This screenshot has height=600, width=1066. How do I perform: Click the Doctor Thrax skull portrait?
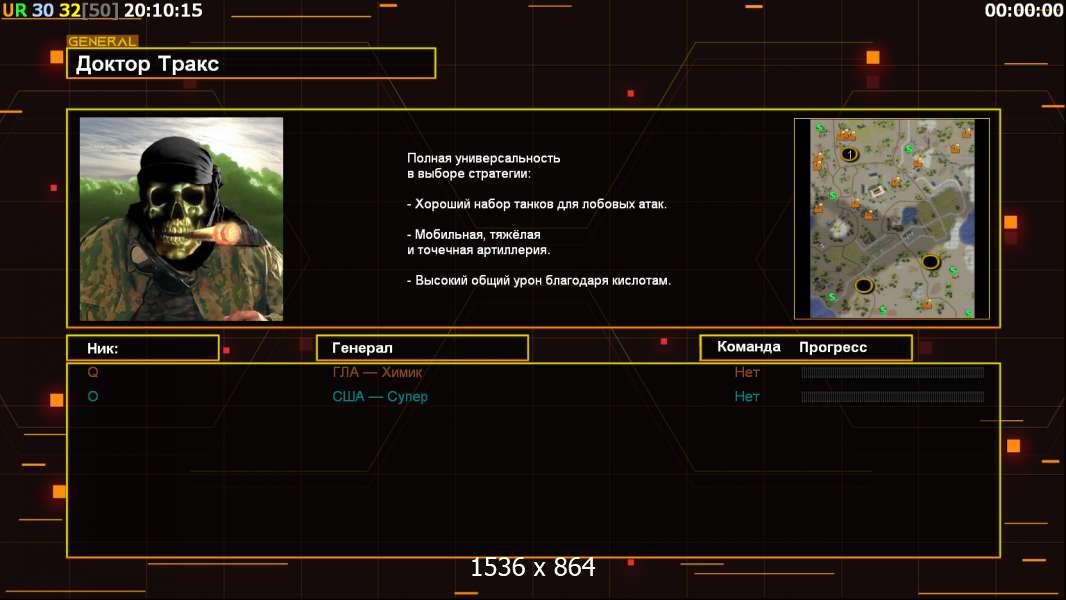click(182, 219)
